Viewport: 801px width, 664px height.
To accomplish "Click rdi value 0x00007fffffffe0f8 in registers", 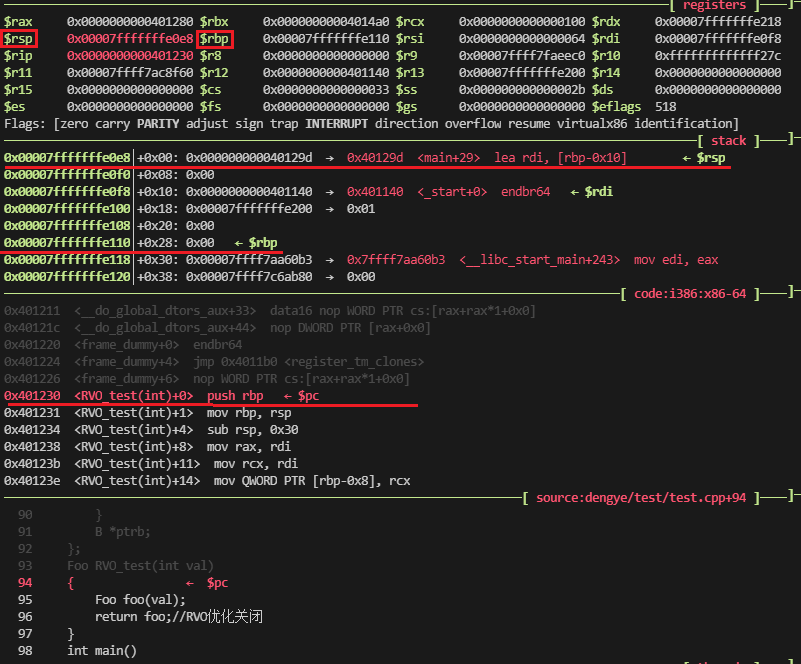I will [x=718, y=39].
